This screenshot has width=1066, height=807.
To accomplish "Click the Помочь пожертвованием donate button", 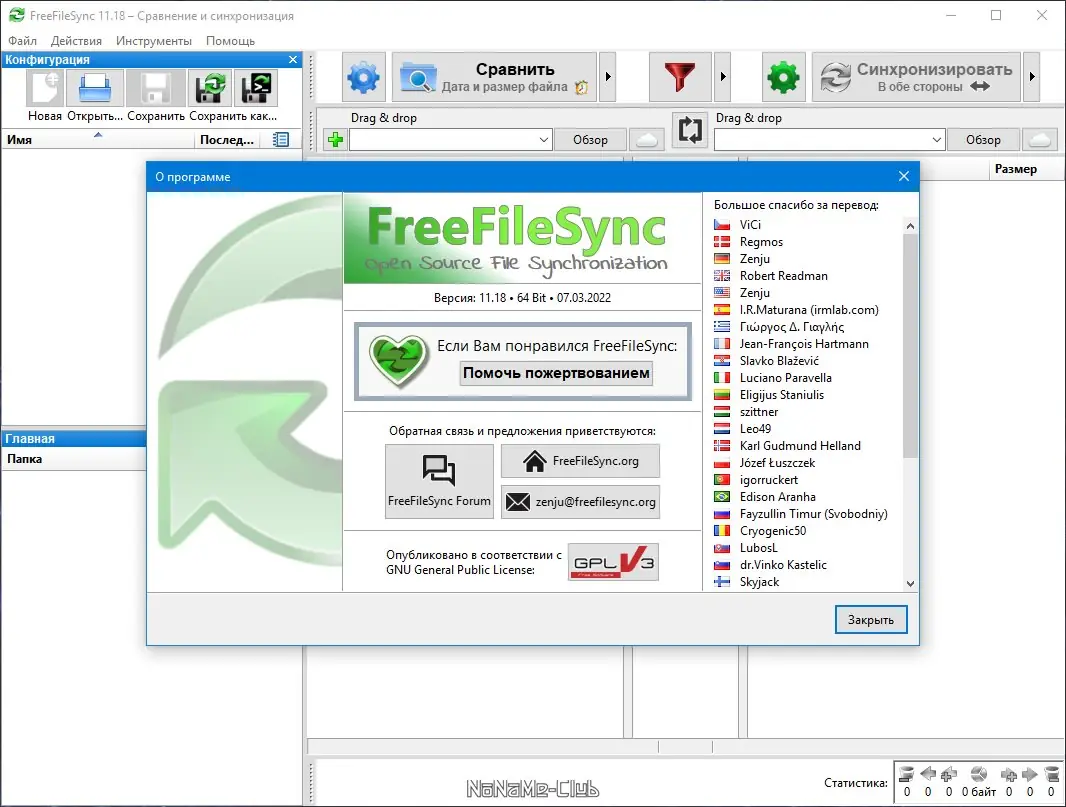I will click(556, 373).
